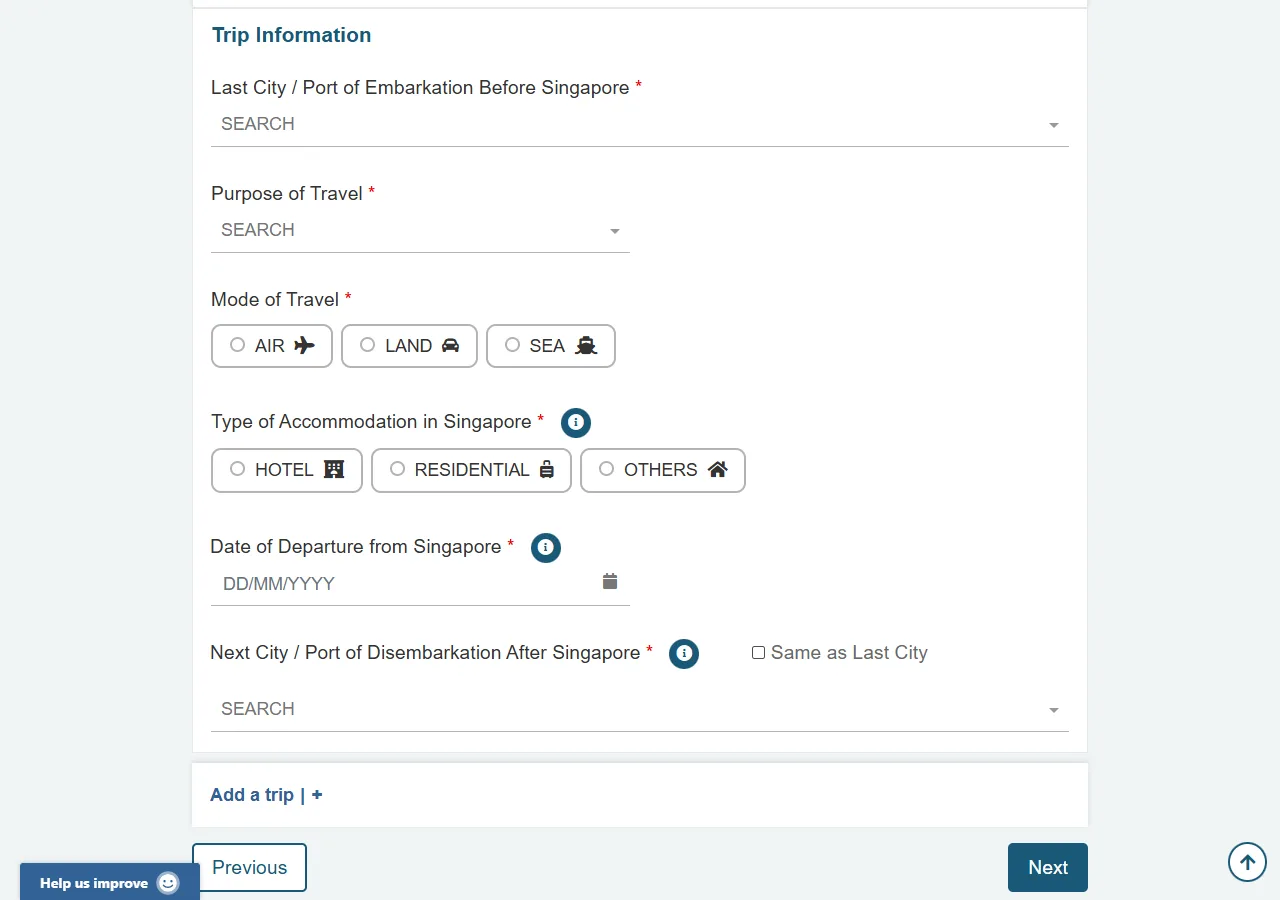The width and height of the screenshot is (1280, 900).
Task: Click the info icon beside Next City label
Action: (684, 654)
